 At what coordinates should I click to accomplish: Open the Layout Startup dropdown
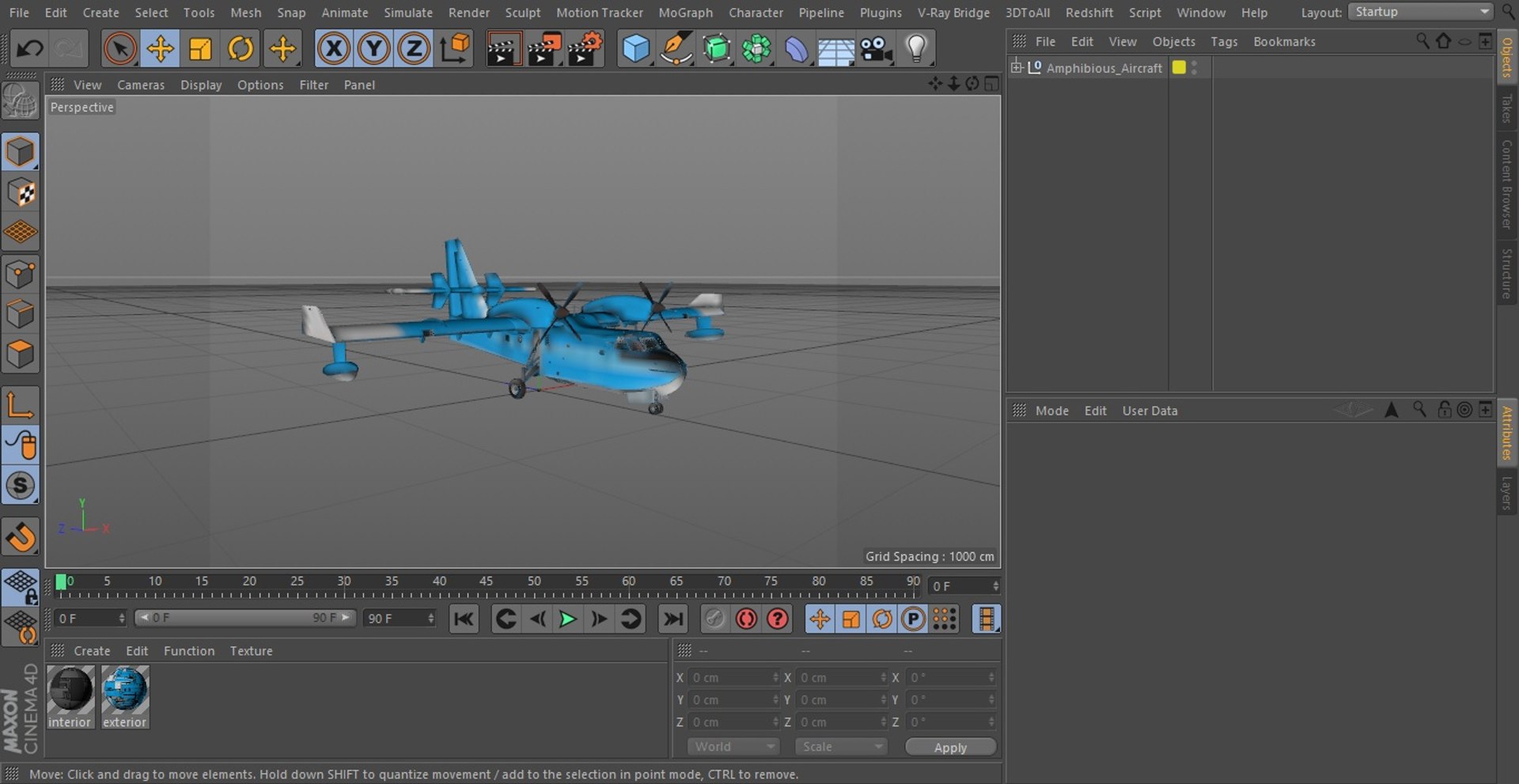[x=1420, y=12]
